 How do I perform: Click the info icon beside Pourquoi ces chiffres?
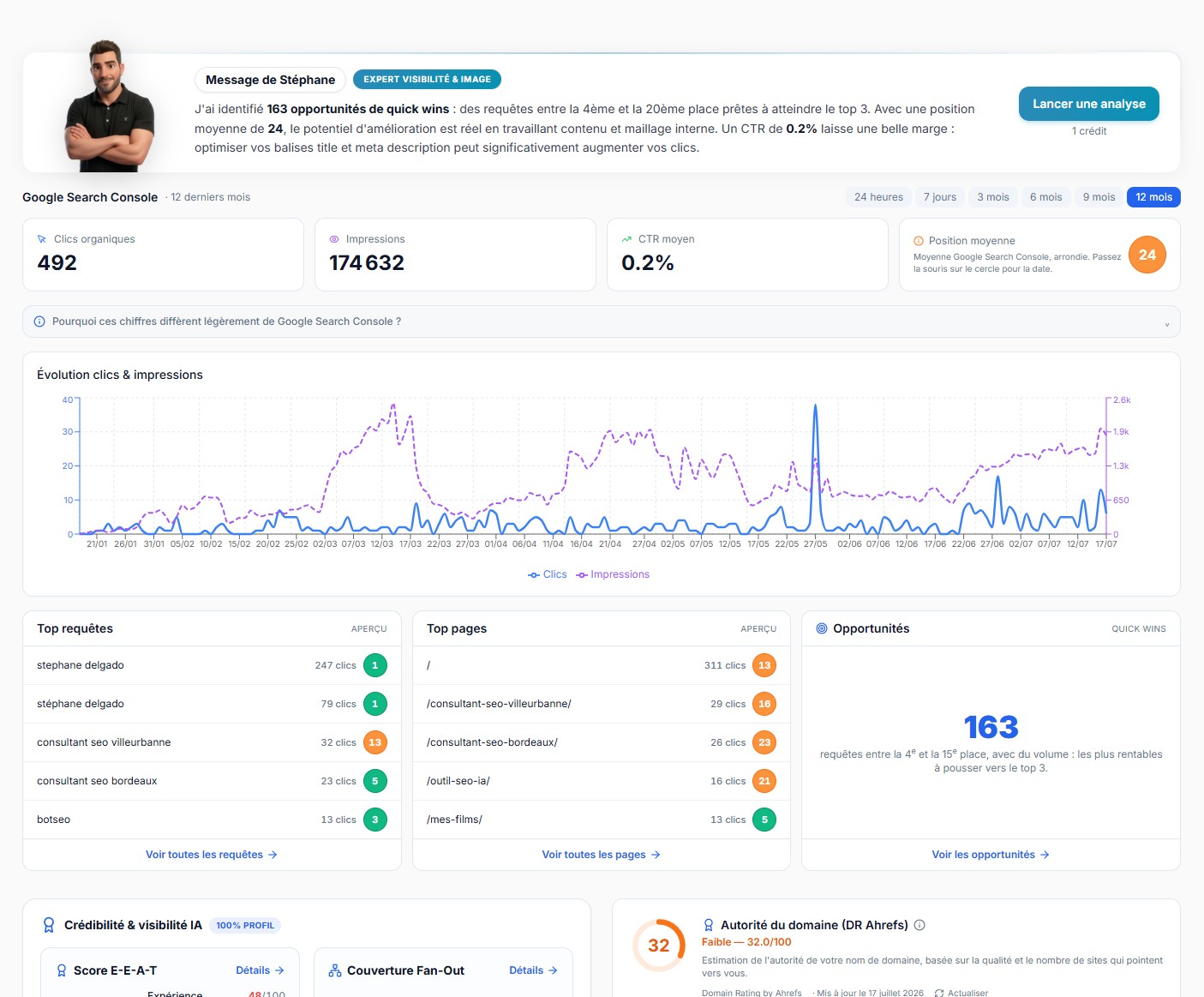coord(39,321)
